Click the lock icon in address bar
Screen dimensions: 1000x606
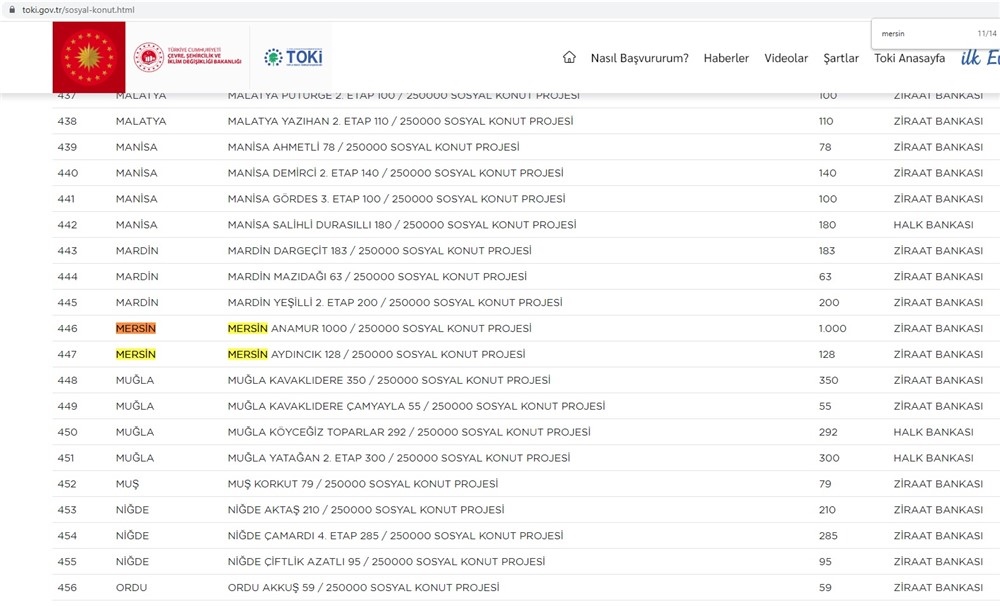pyautogui.click(x=11, y=10)
